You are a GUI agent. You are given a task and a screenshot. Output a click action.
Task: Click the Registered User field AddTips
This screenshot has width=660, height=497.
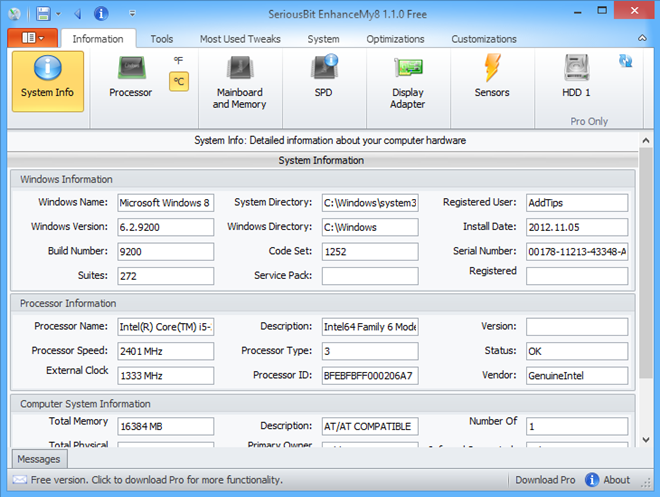point(577,203)
